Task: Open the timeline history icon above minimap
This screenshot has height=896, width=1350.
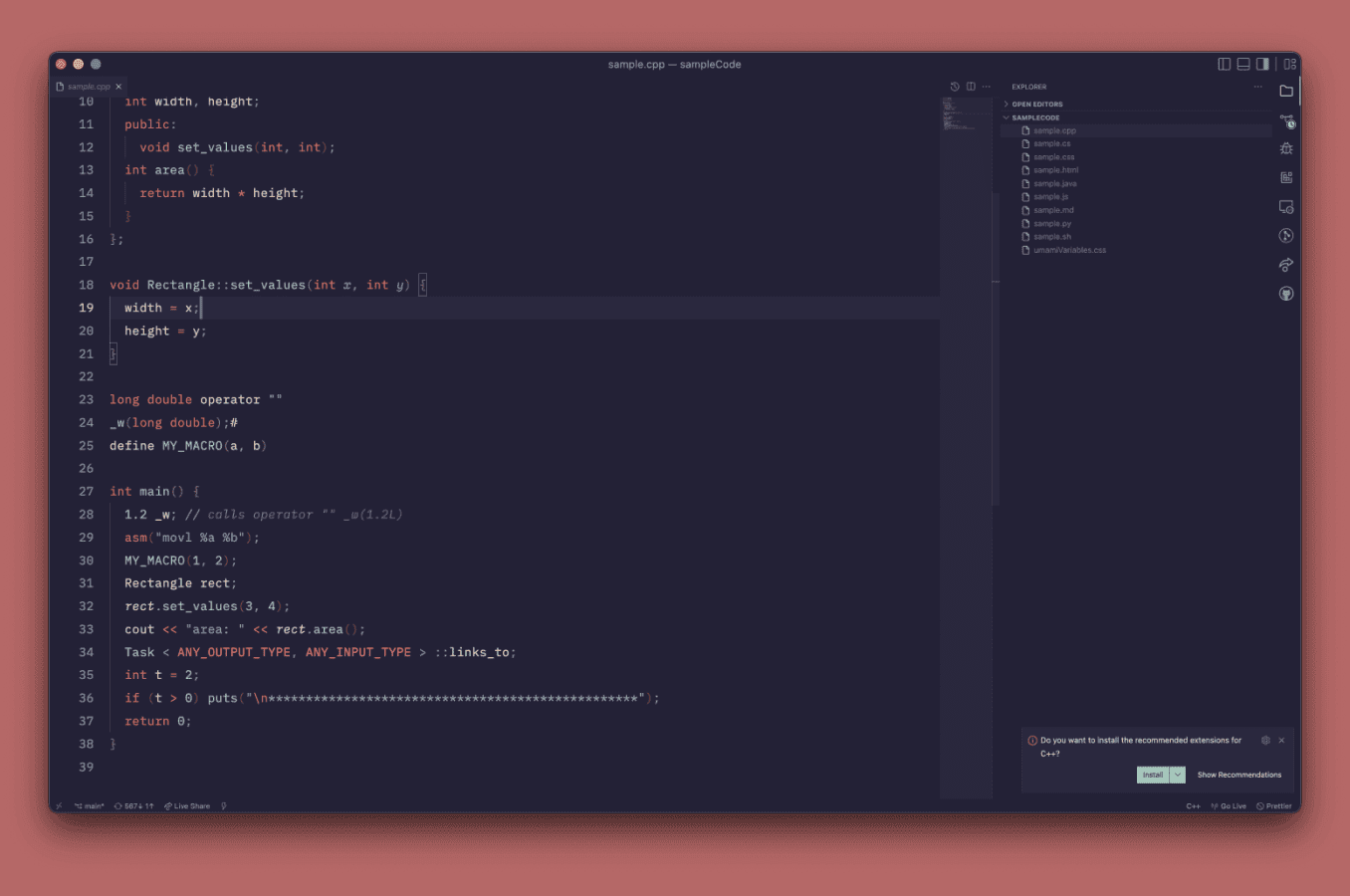Action: (955, 87)
